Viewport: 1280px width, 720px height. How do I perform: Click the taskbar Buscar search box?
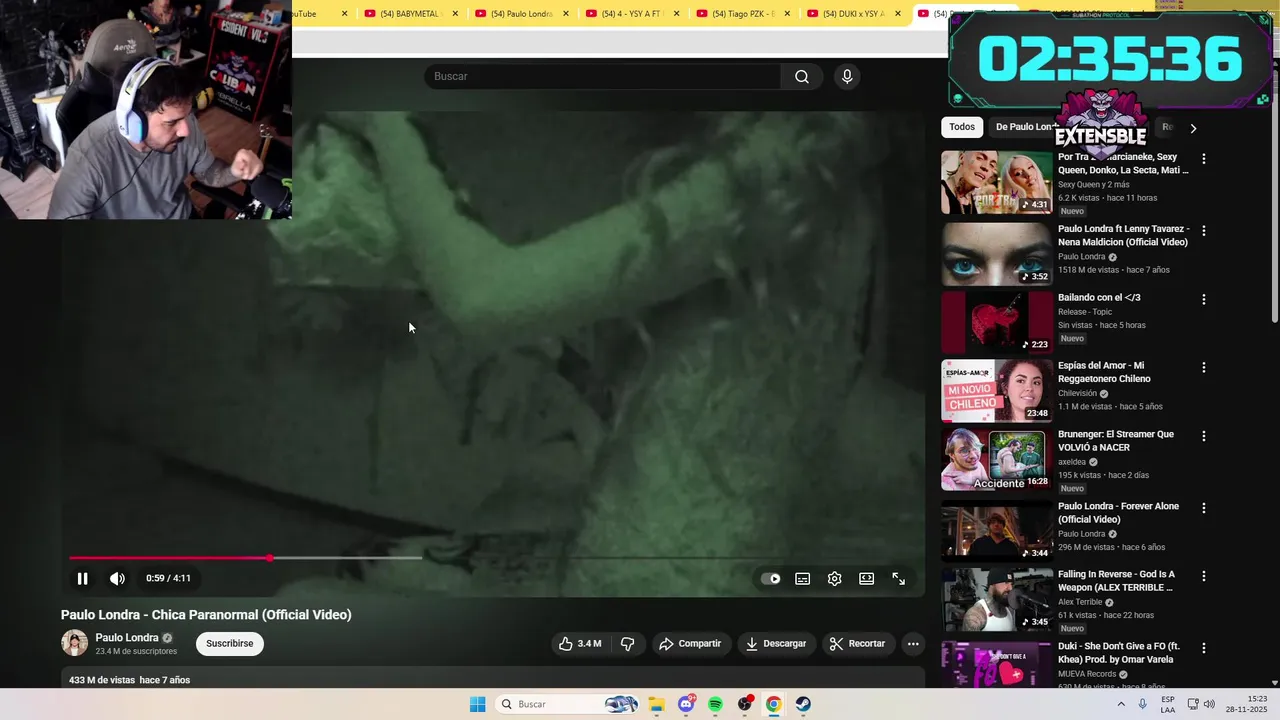point(568,704)
